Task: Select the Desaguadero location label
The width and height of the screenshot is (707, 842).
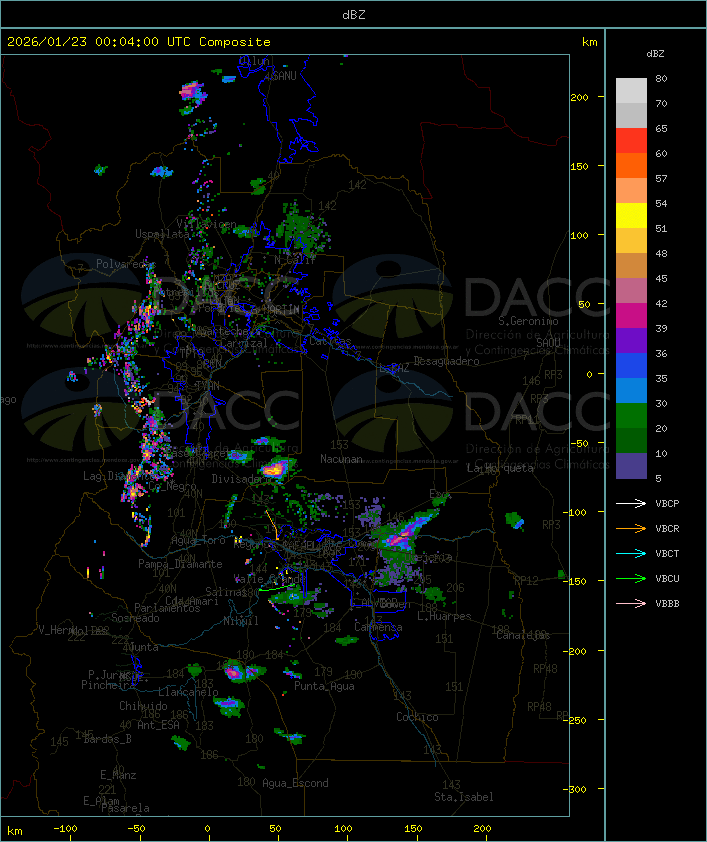Action: pyautogui.click(x=446, y=360)
